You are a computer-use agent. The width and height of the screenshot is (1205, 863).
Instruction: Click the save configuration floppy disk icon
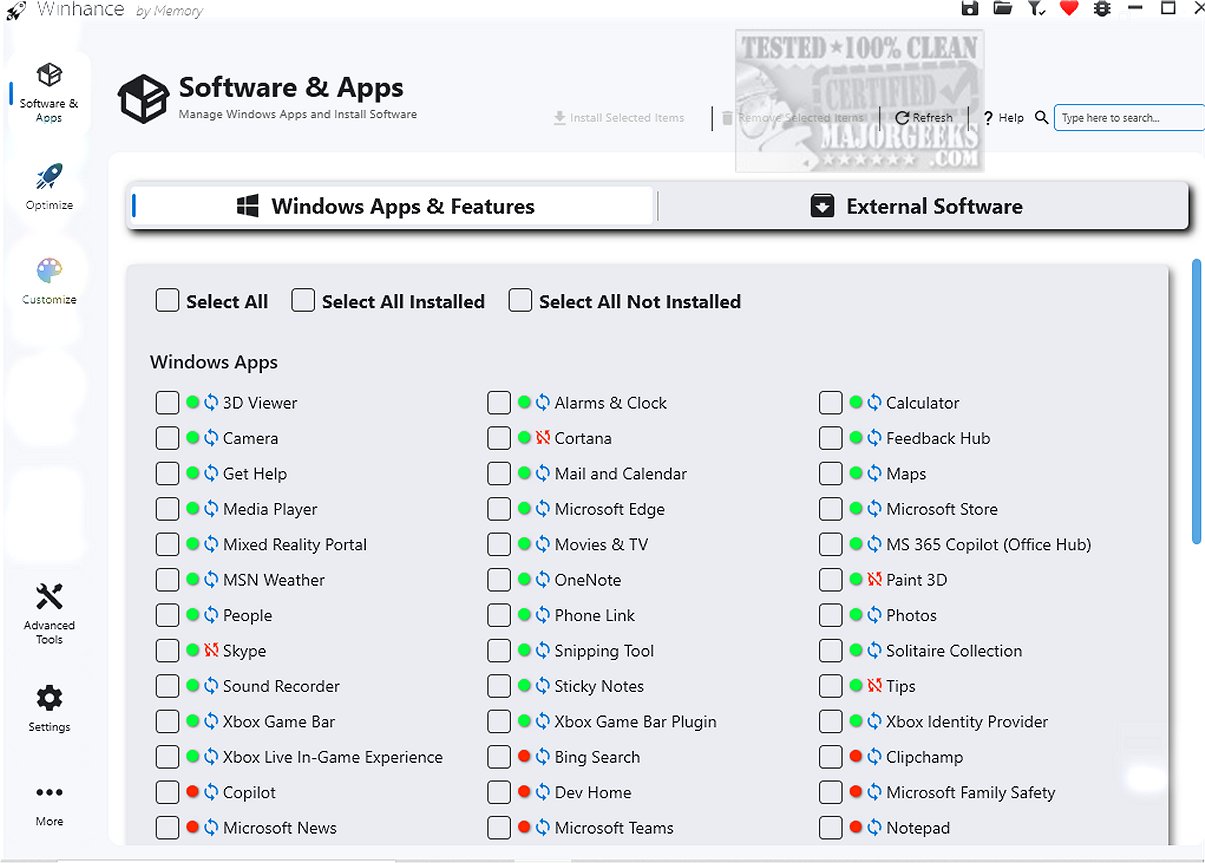tap(969, 9)
